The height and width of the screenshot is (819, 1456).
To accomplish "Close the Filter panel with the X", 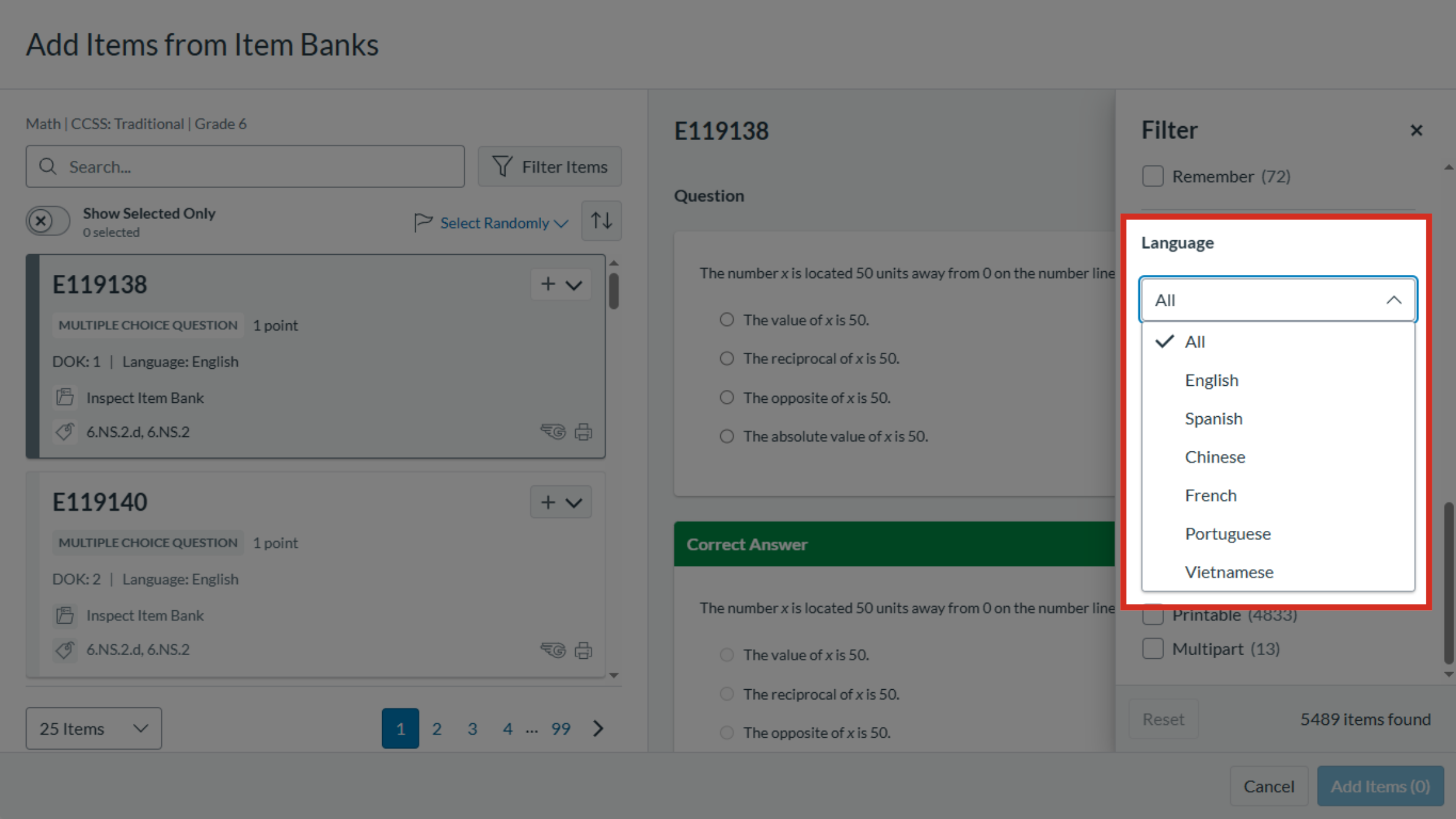I will (1416, 130).
